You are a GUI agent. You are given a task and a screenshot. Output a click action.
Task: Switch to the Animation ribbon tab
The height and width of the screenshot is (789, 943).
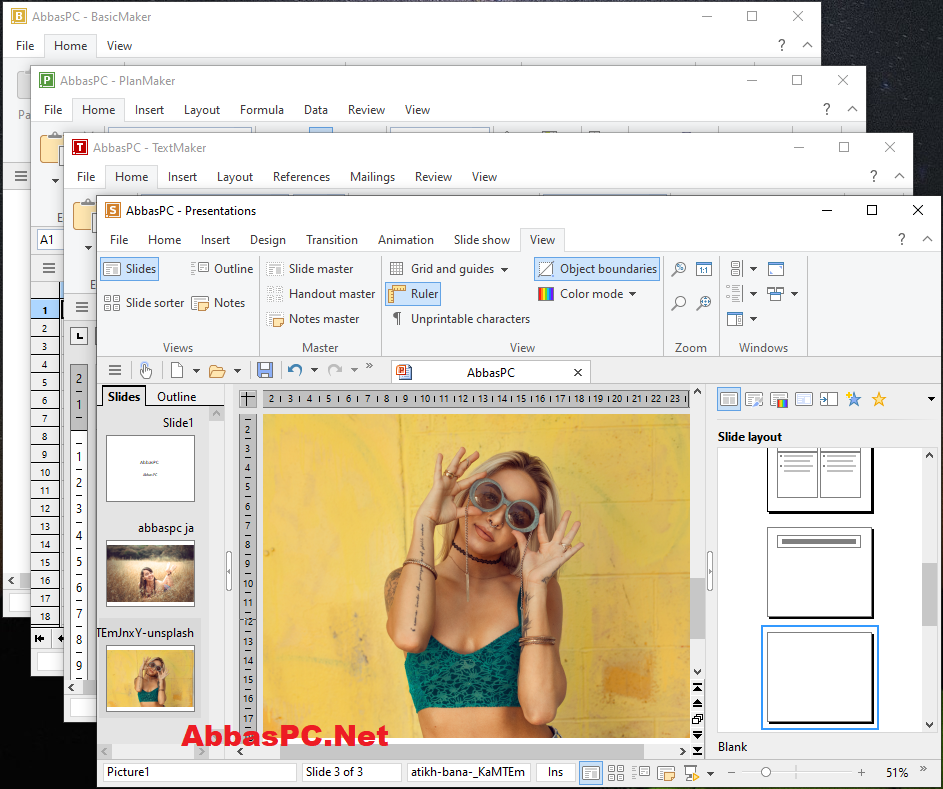click(x=406, y=240)
